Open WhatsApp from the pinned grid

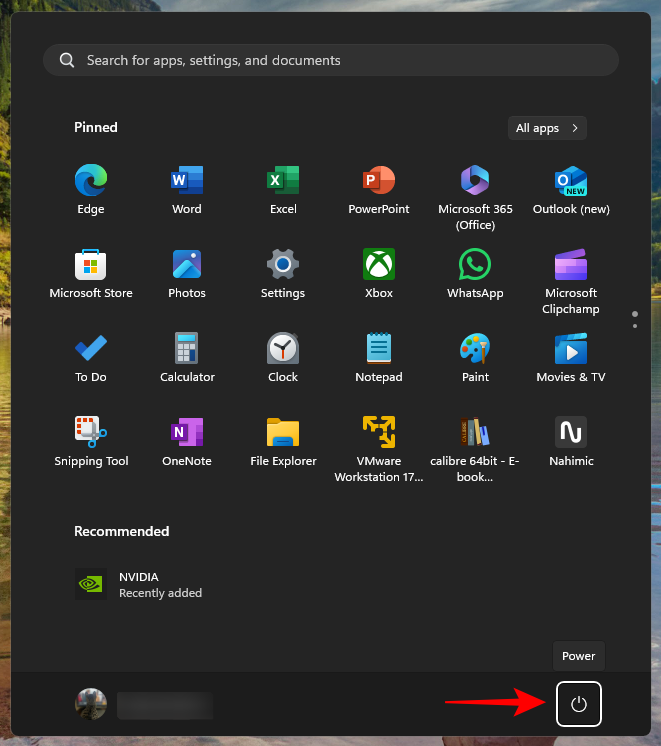(475, 266)
